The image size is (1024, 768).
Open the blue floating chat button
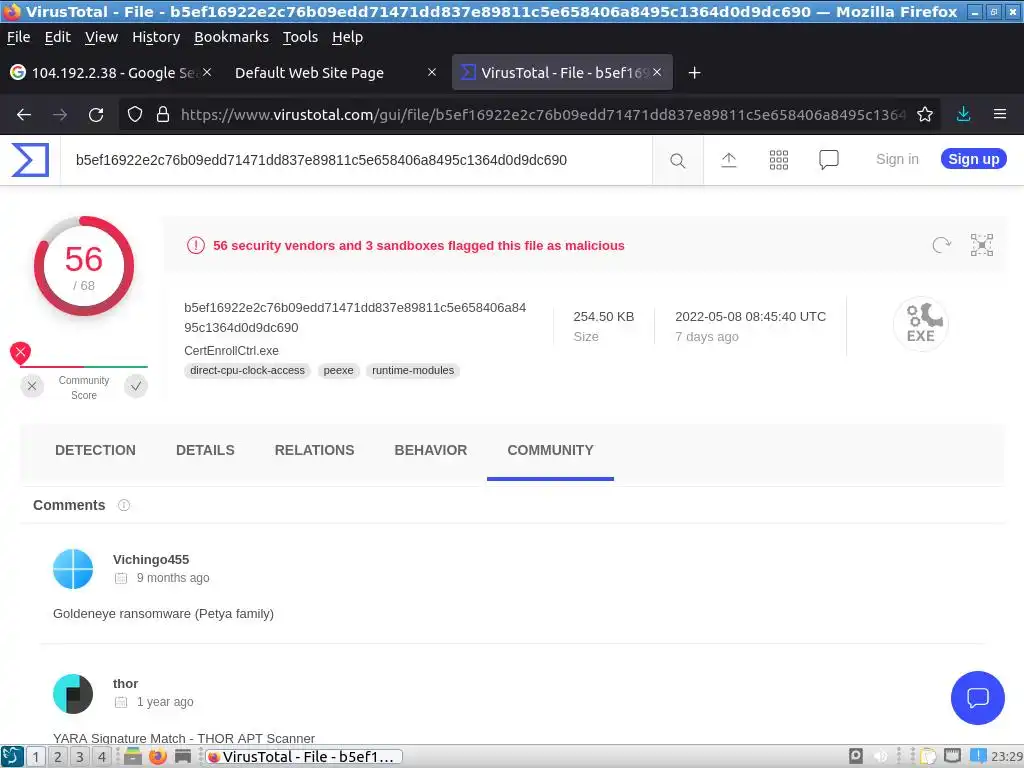tap(978, 698)
